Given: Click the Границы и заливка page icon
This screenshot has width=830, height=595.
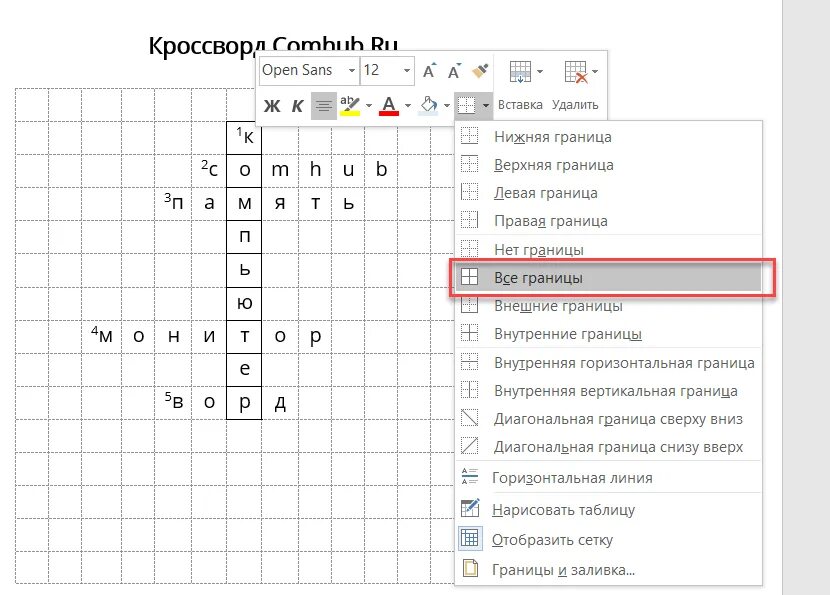Looking at the screenshot, I should point(470,569).
